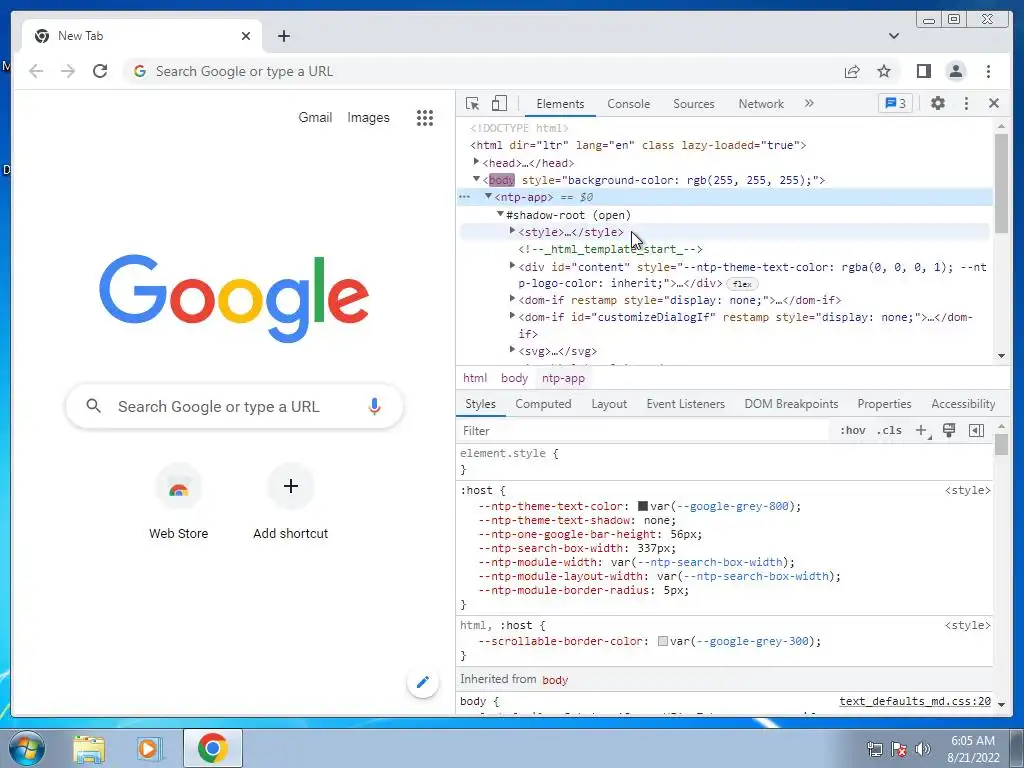Close the DevTools panel
1024x768 pixels.
tap(994, 103)
